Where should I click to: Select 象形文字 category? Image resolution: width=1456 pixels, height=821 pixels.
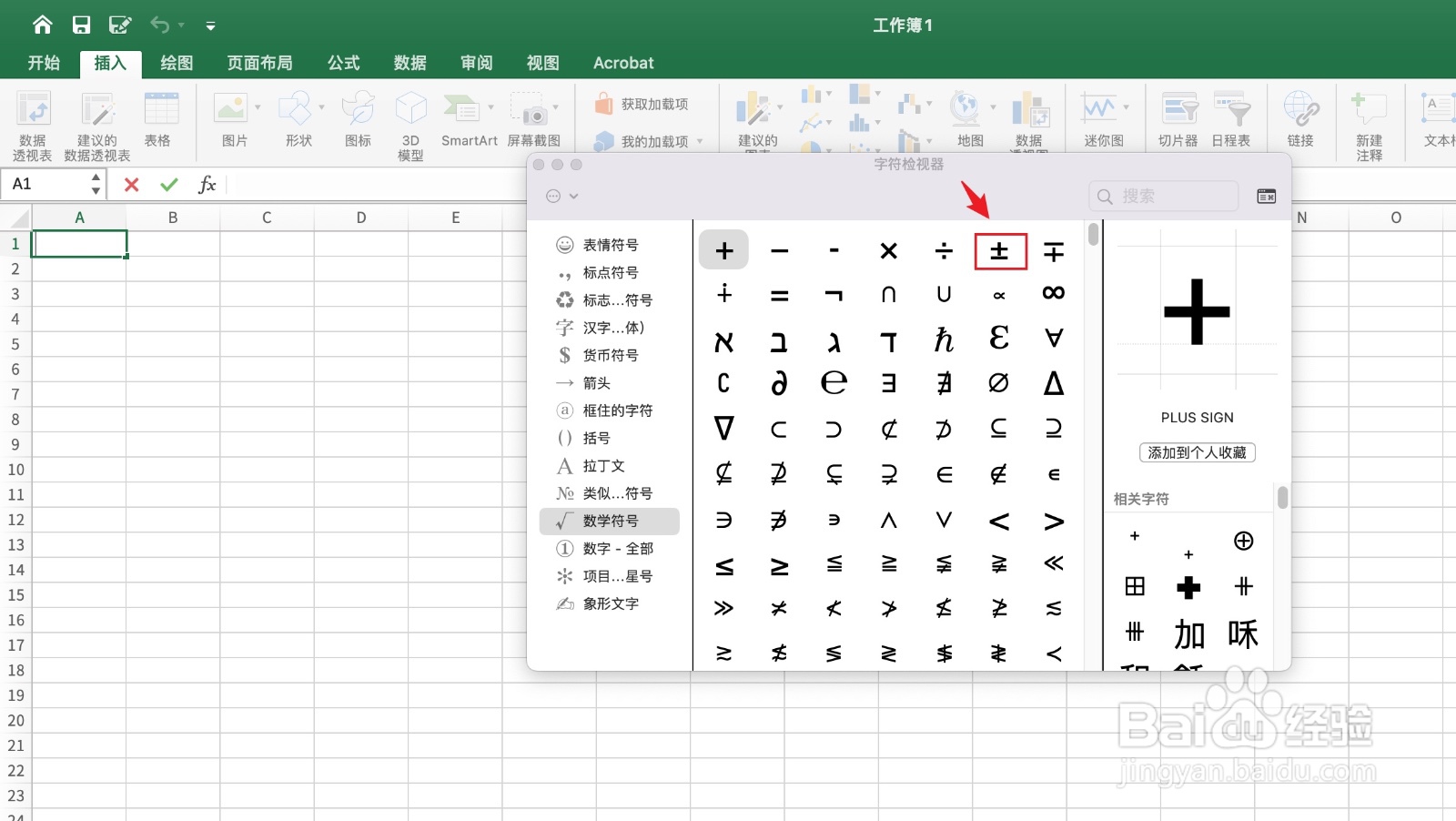point(610,603)
